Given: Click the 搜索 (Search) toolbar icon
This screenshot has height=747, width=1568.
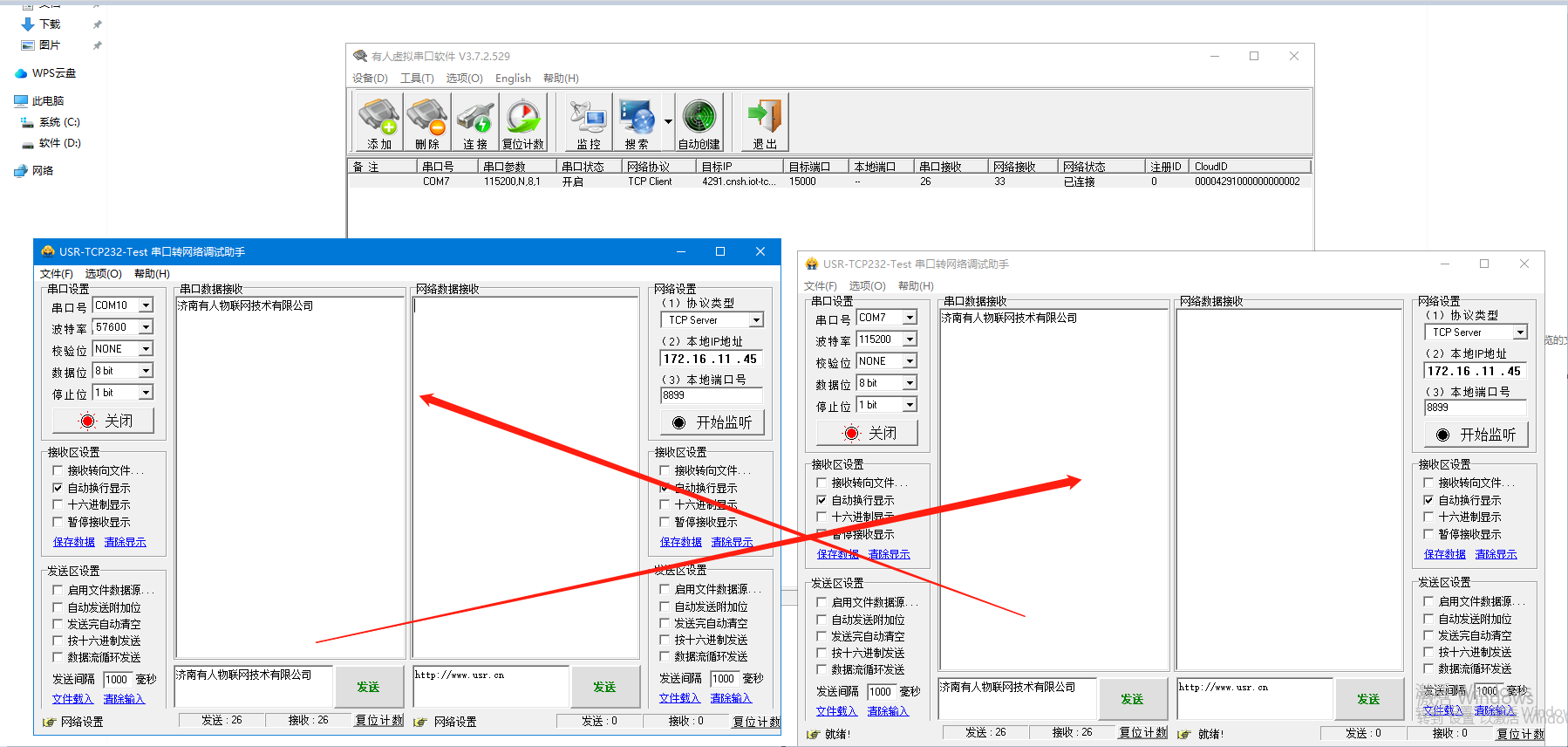Looking at the screenshot, I should (637, 123).
